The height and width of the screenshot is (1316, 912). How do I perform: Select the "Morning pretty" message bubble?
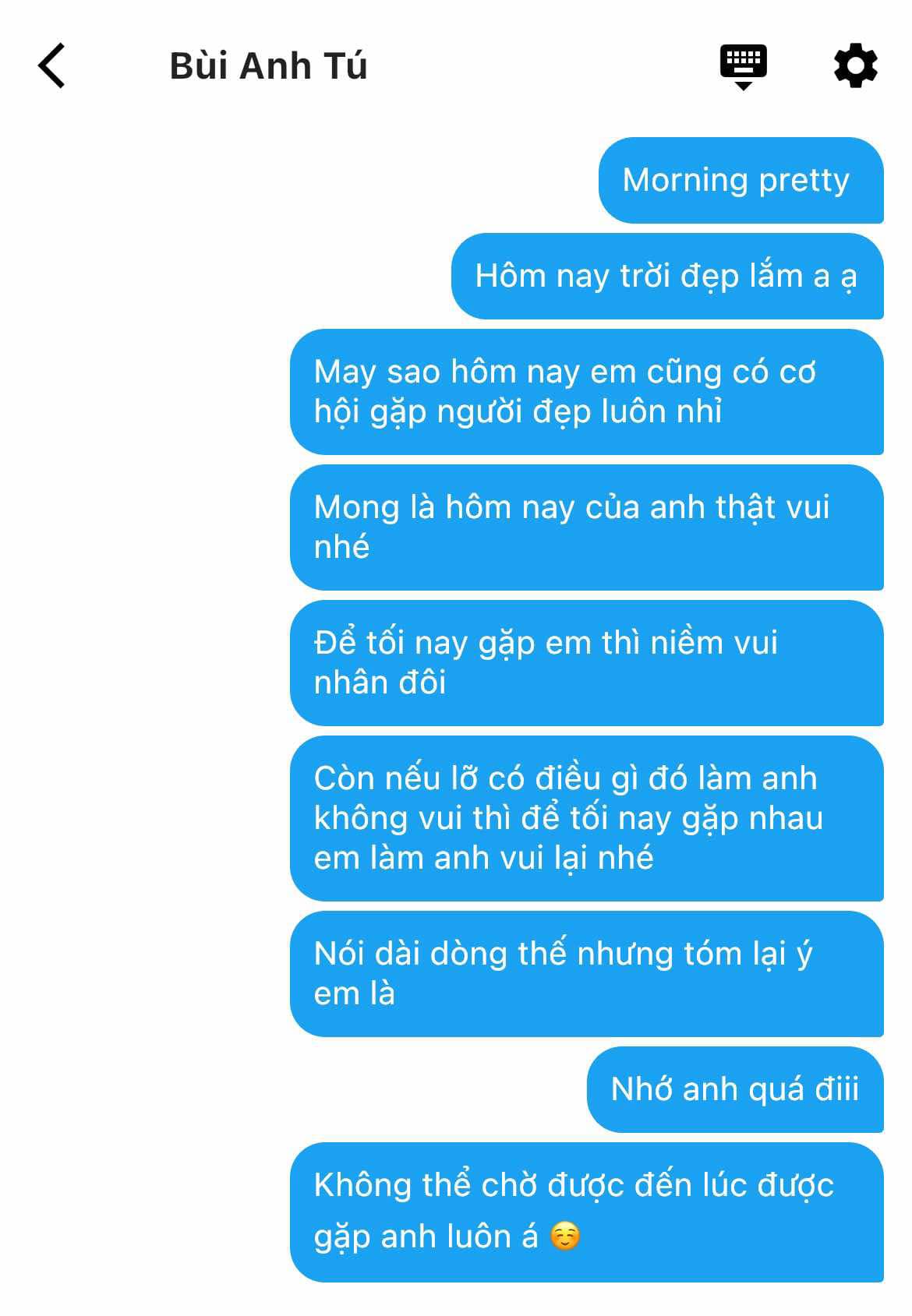coord(741,180)
